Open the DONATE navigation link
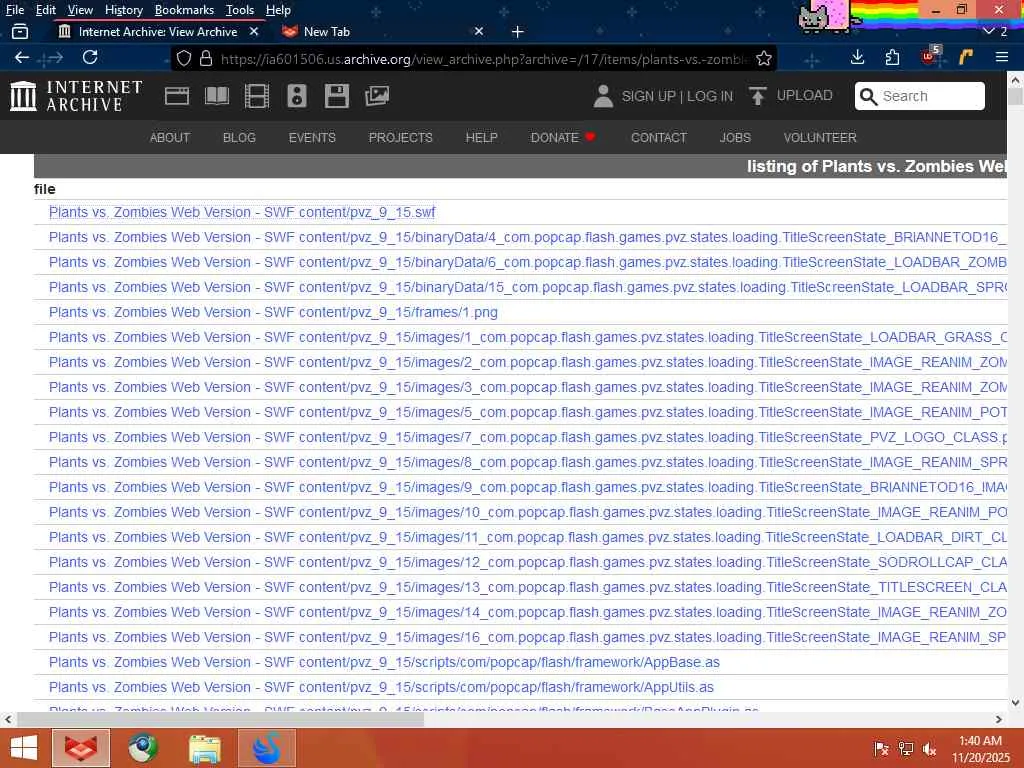The image size is (1024, 768). (x=563, y=138)
